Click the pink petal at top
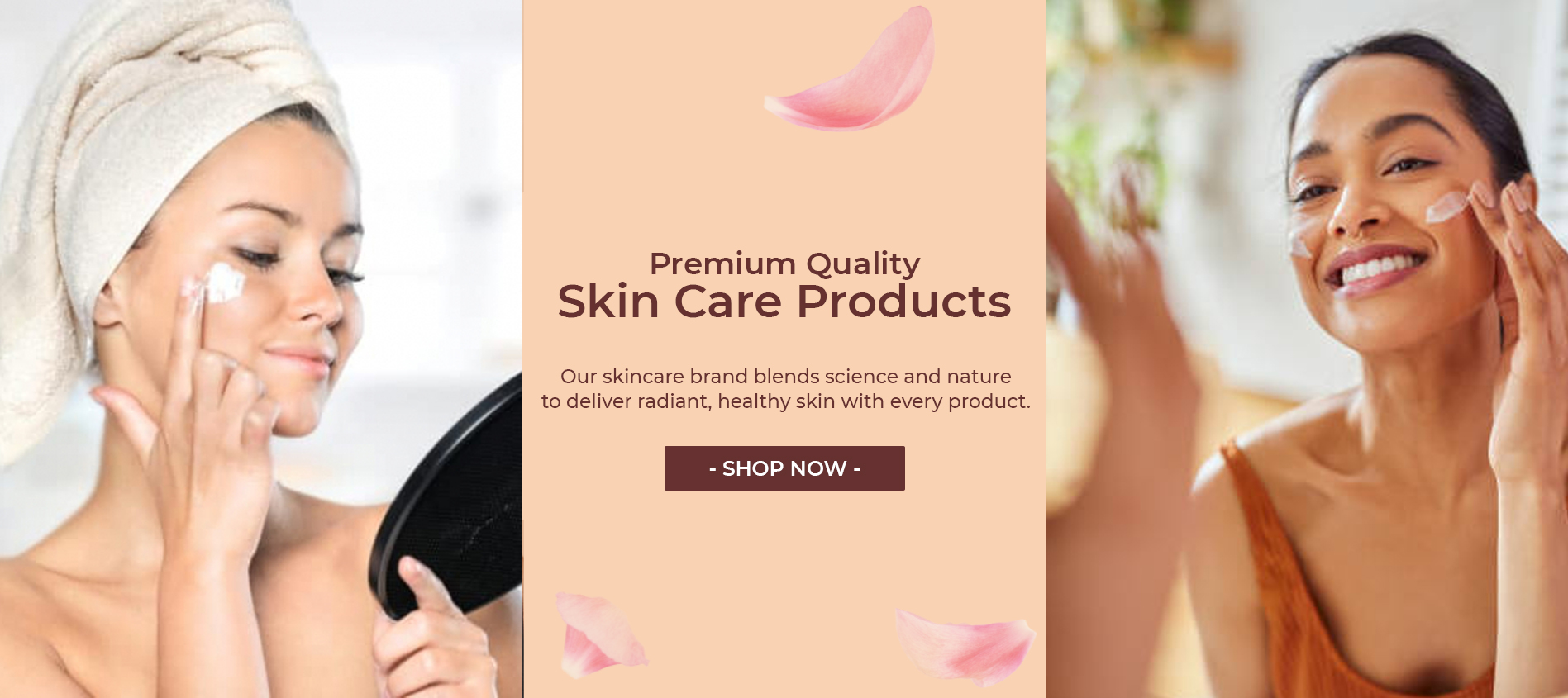1568x698 pixels. [850, 70]
